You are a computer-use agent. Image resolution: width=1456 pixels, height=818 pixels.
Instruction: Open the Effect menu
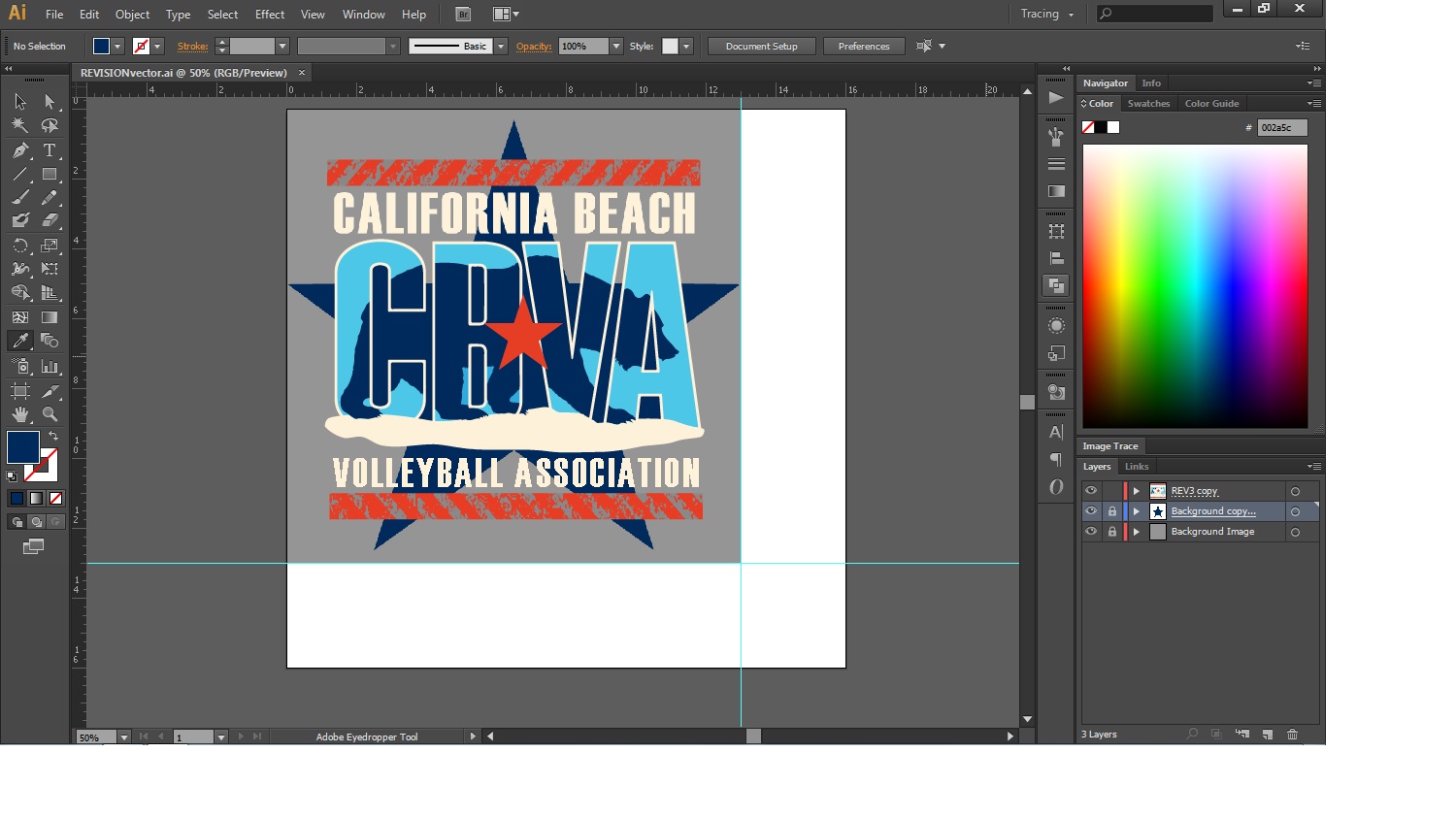(x=270, y=15)
